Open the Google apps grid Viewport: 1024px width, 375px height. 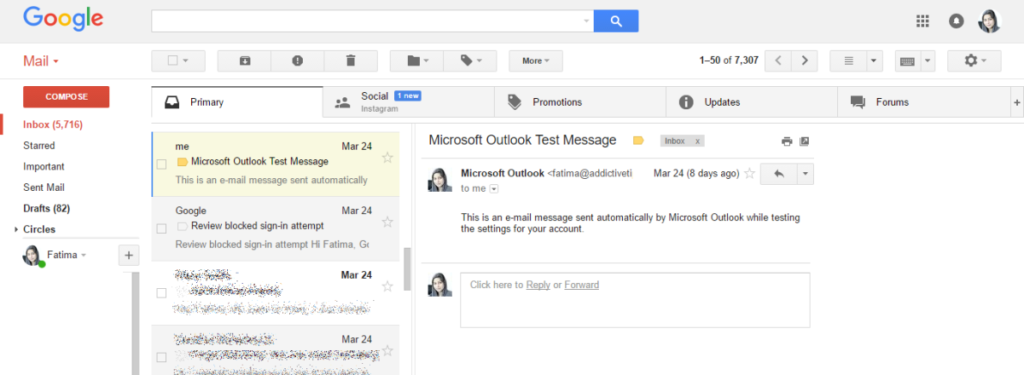[922, 21]
